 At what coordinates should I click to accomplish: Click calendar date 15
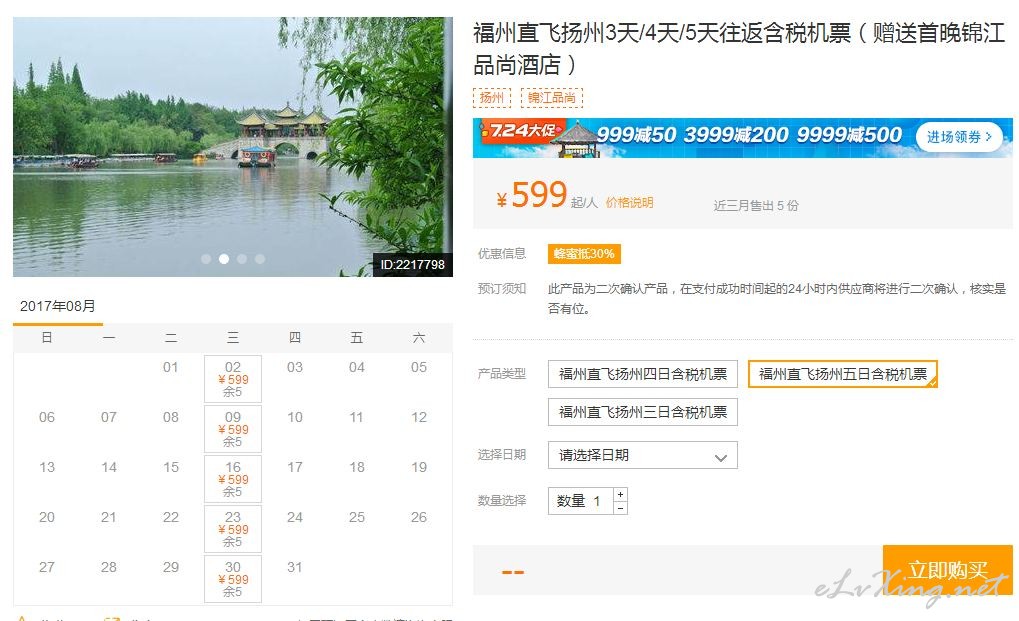(x=170, y=467)
